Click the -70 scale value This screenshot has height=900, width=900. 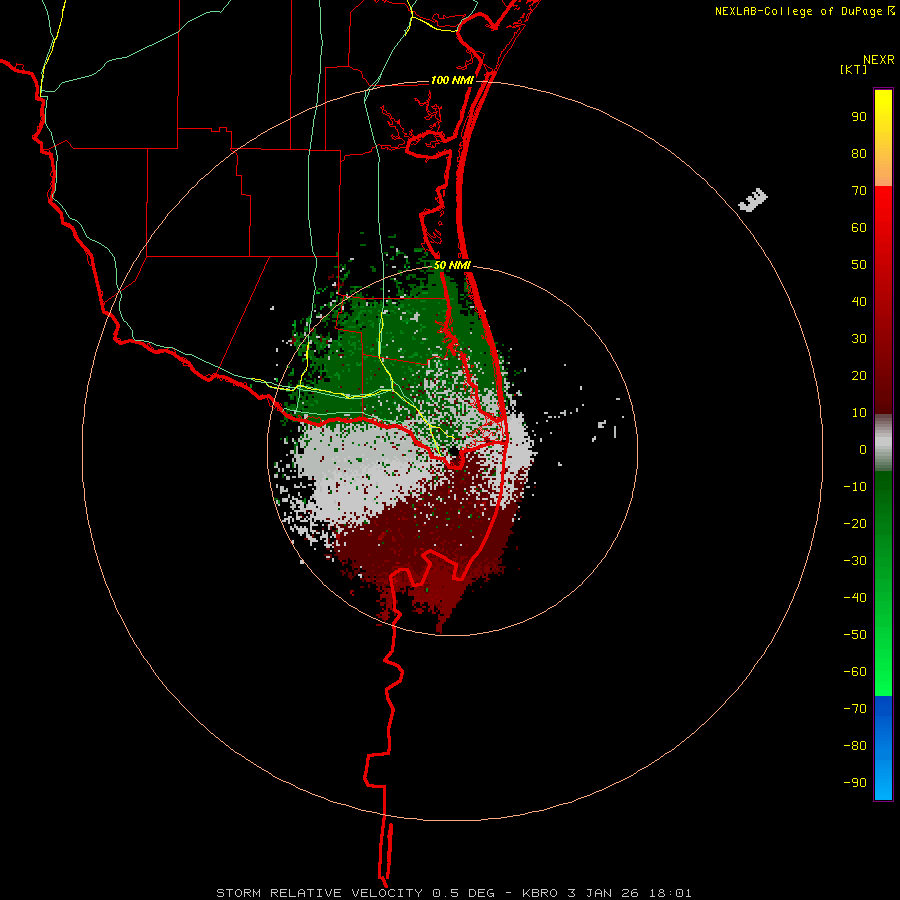[855, 709]
